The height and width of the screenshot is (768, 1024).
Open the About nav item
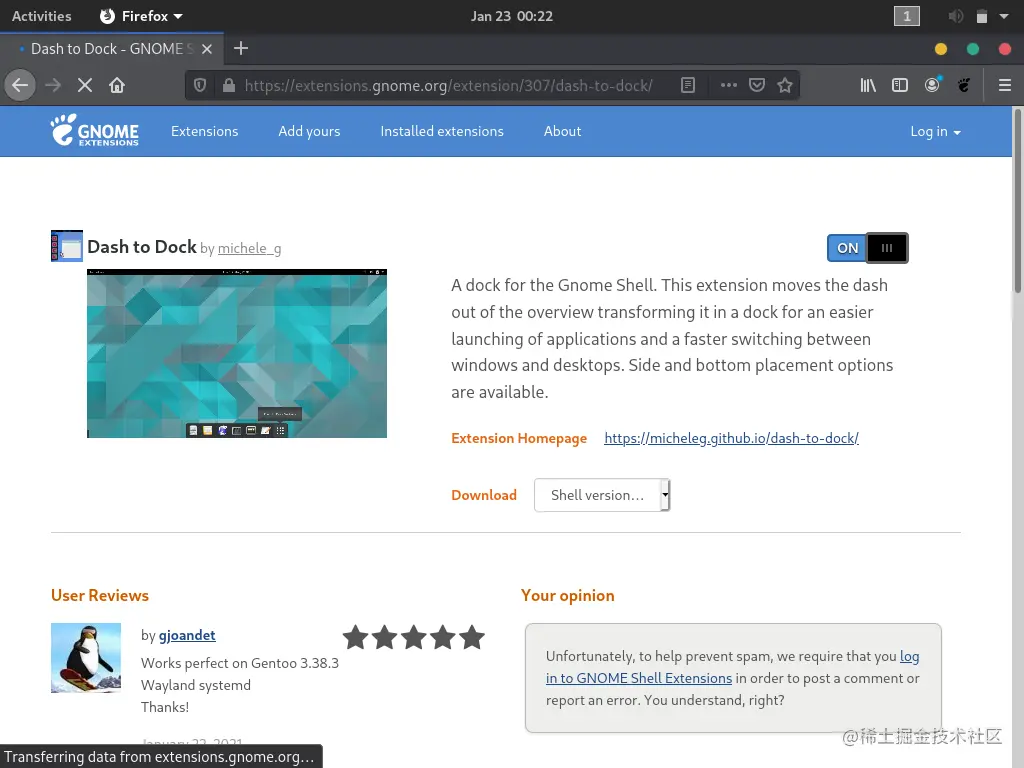click(562, 131)
